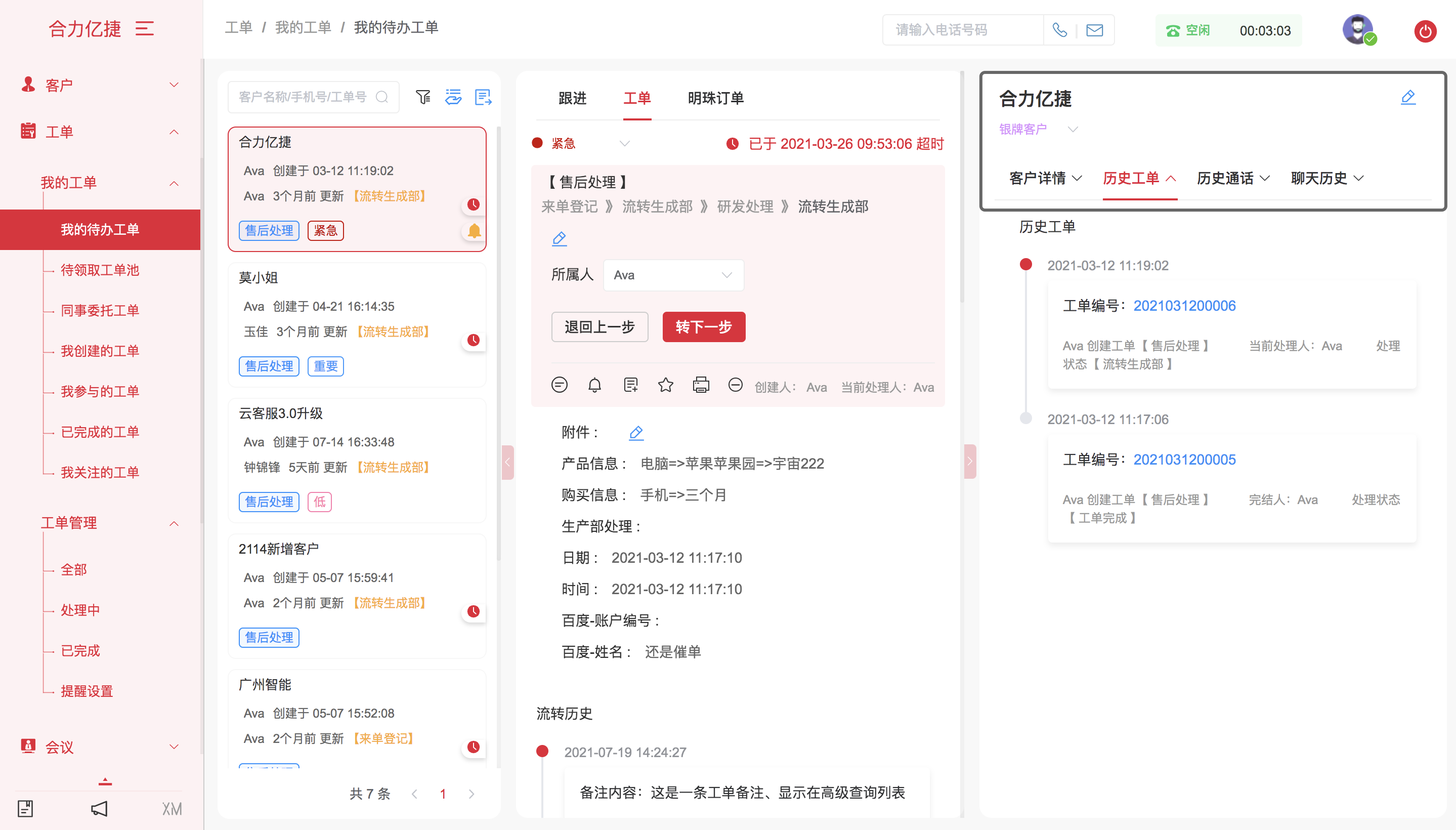Click the phone dial icon in header
The image size is (1456, 830).
tap(1059, 30)
